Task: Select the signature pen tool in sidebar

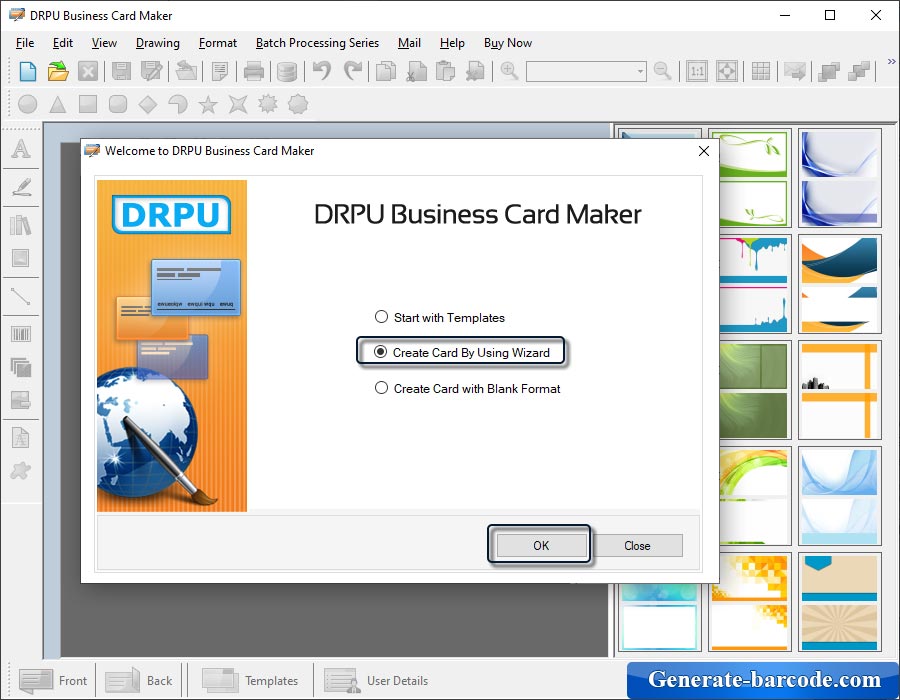Action: [x=21, y=186]
